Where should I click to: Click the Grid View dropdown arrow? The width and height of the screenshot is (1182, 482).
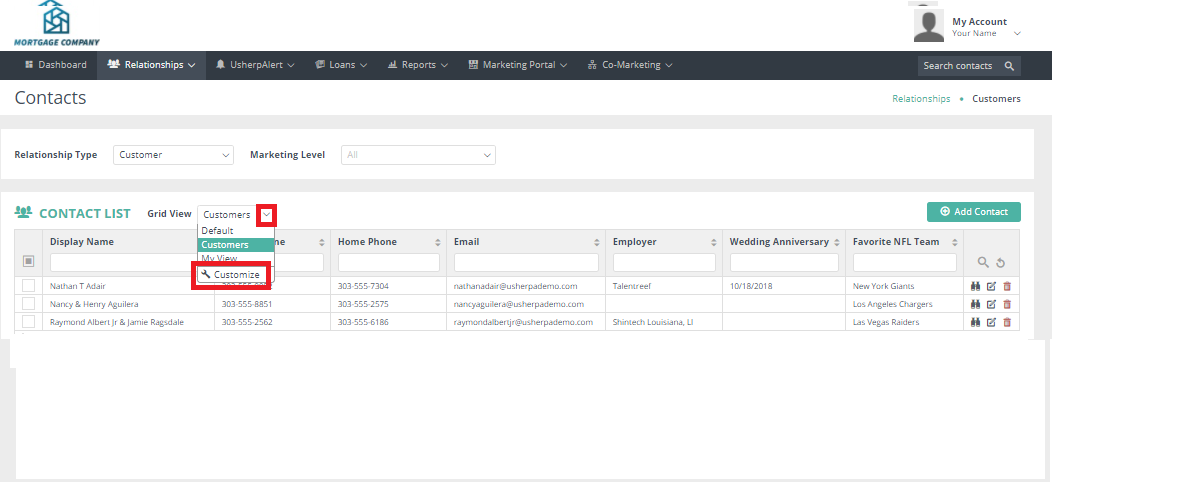[266, 215]
